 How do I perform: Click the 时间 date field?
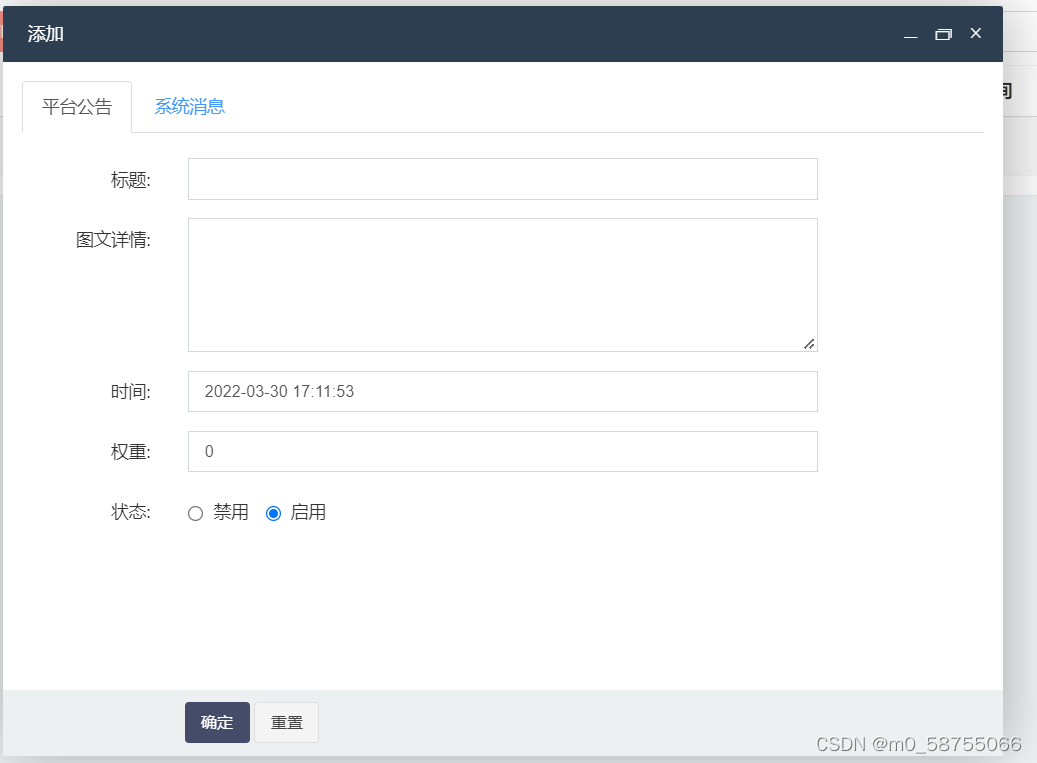pos(503,391)
